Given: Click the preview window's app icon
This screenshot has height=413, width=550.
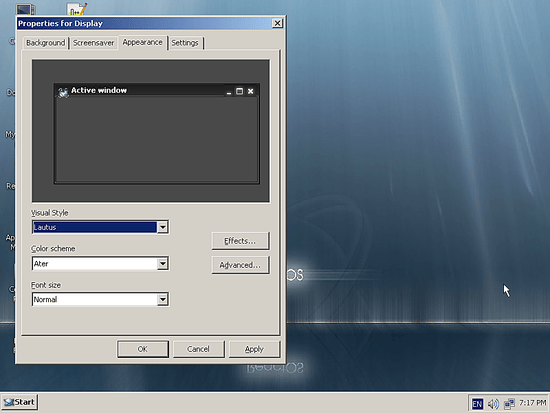Looking at the screenshot, I should 63,92.
